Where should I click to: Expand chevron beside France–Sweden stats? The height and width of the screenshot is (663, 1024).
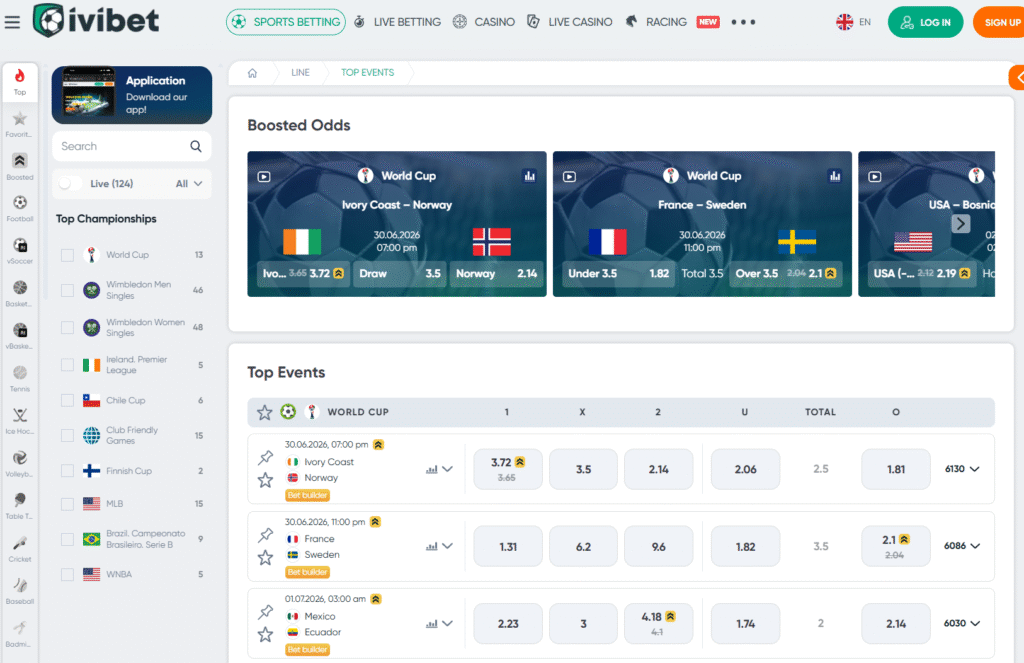click(x=447, y=546)
